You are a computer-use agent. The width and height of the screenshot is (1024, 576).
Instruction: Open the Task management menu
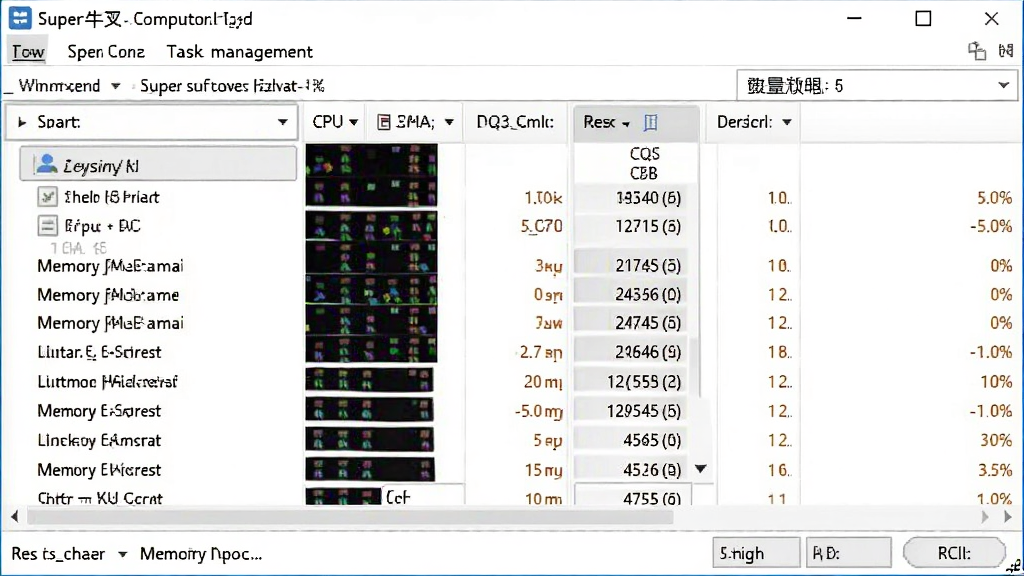(x=240, y=52)
